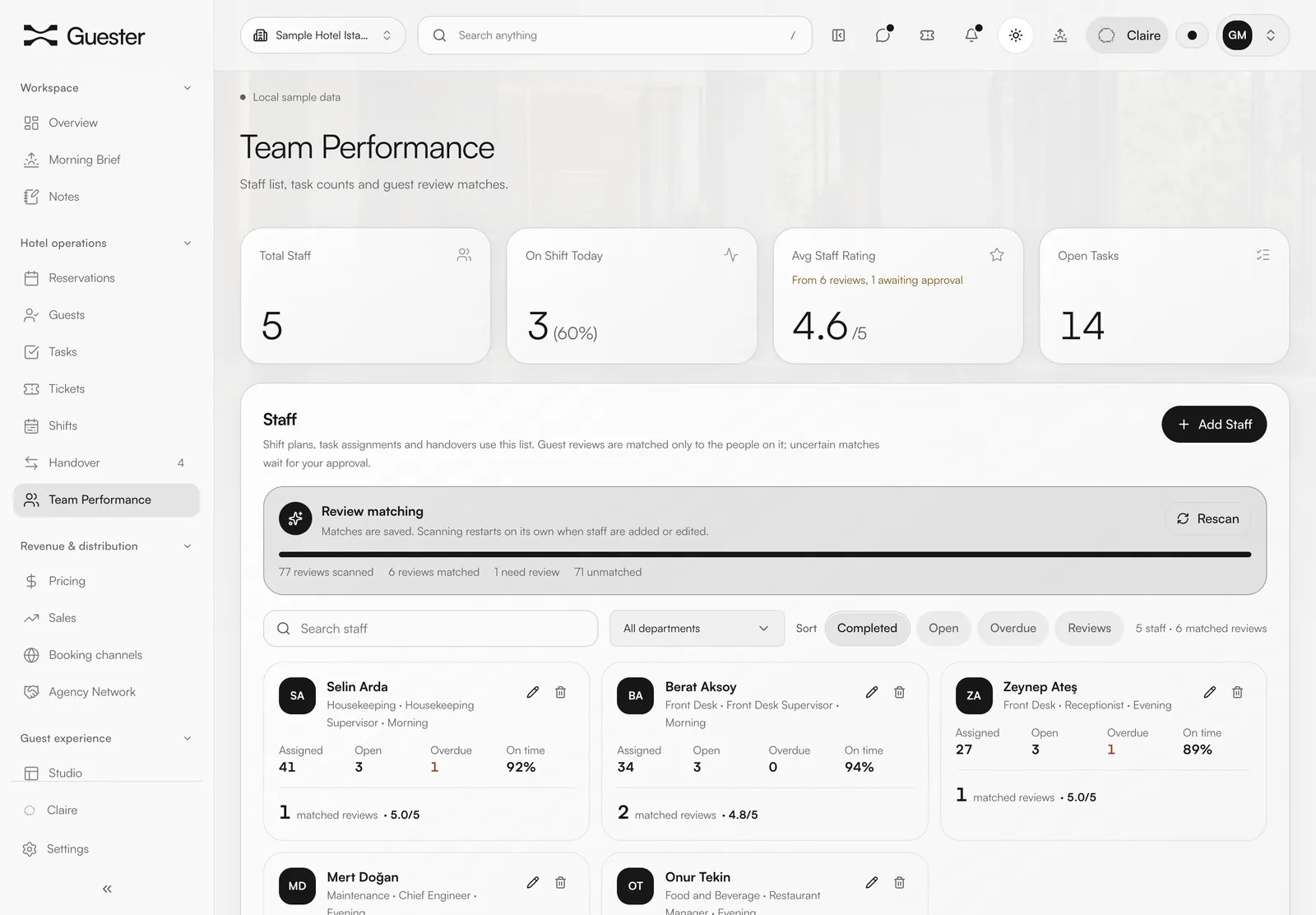Viewport: 1316px width, 915px height.
Task: Collapse the Revenue & distribution section
Action: tap(188, 546)
